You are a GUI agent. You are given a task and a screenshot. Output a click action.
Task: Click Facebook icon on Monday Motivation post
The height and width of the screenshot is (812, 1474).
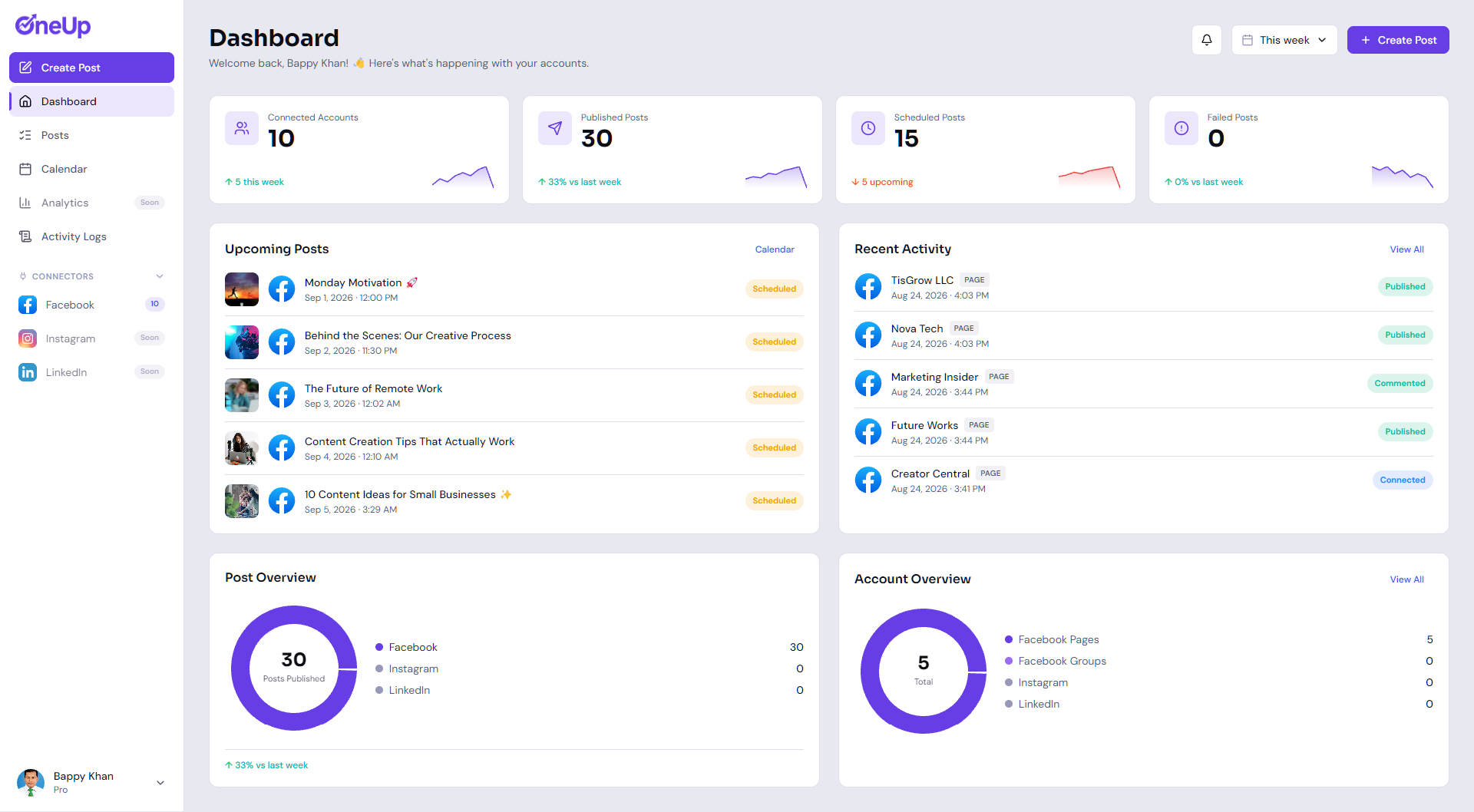pyautogui.click(x=282, y=289)
